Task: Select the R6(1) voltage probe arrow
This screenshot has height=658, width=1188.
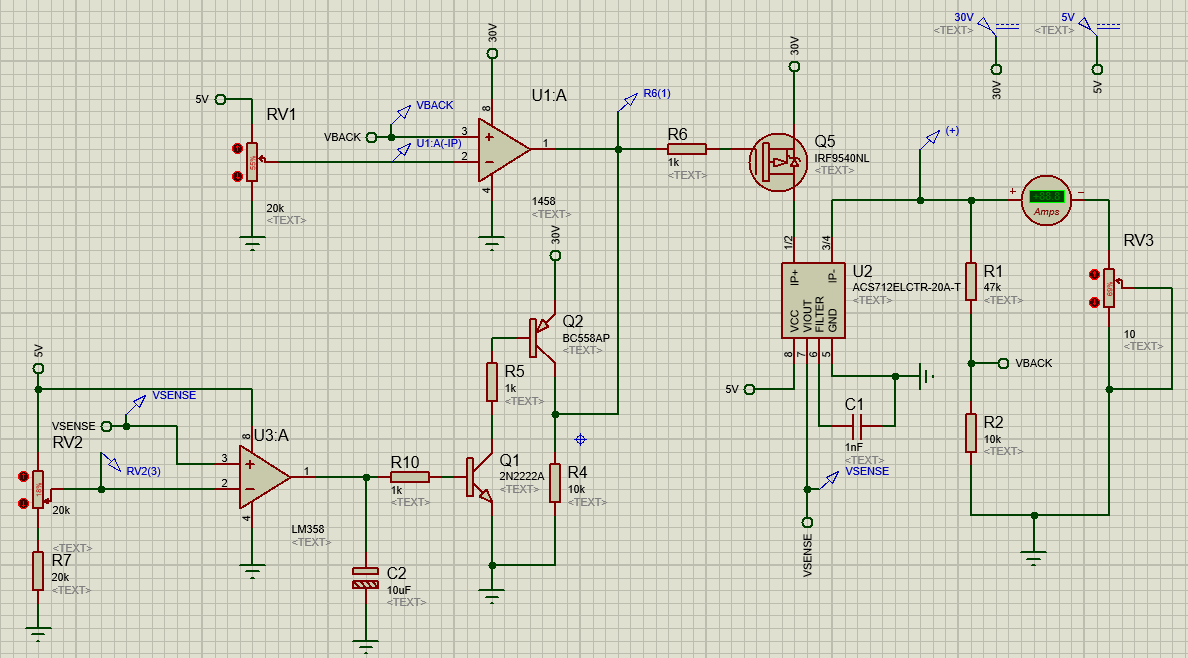Action: point(628,100)
